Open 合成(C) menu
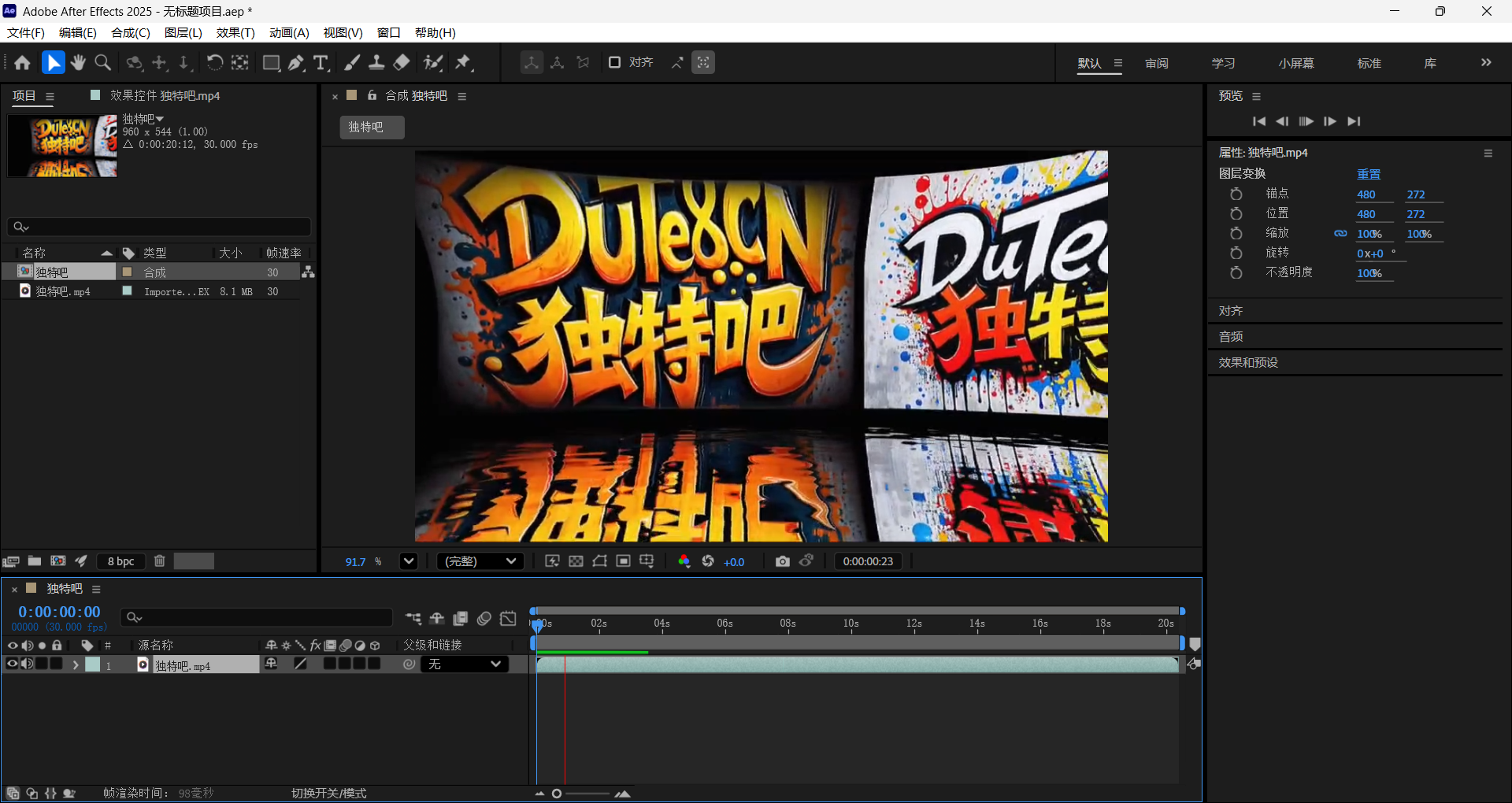The height and width of the screenshot is (803, 1512). coord(131,32)
